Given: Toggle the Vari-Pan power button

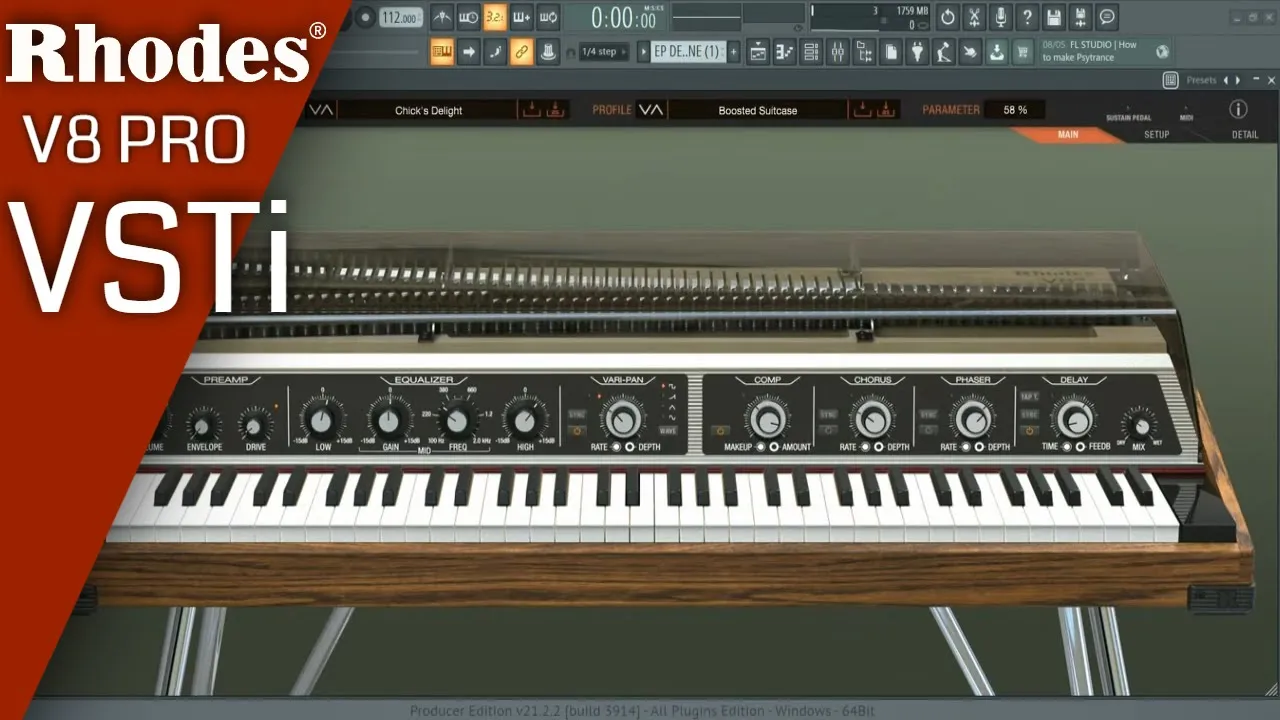Looking at the screenshot, I should [x=577, y=431].
